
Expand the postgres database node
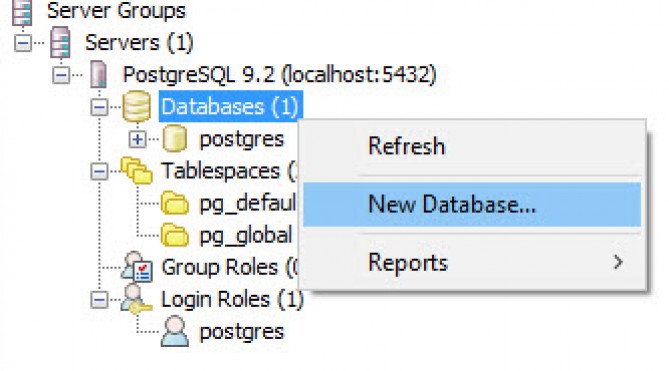137,139
